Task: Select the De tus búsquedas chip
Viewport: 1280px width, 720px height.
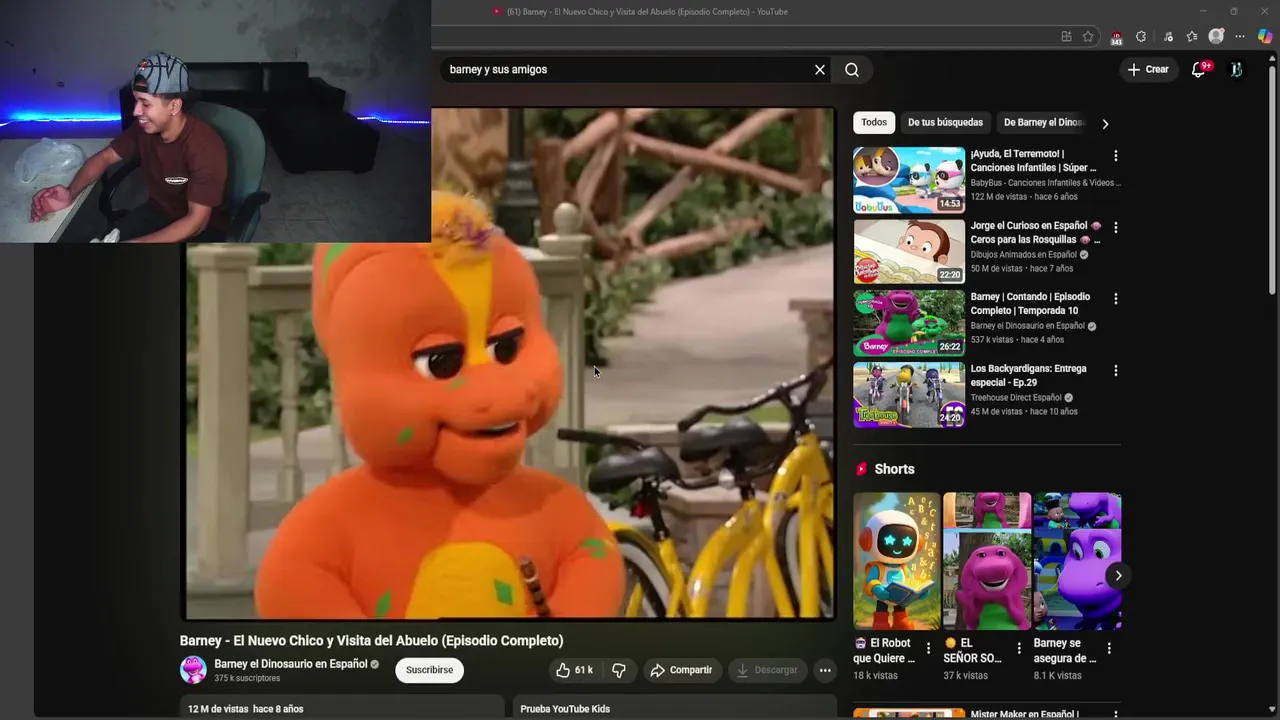Action: (x=945, y=122)
